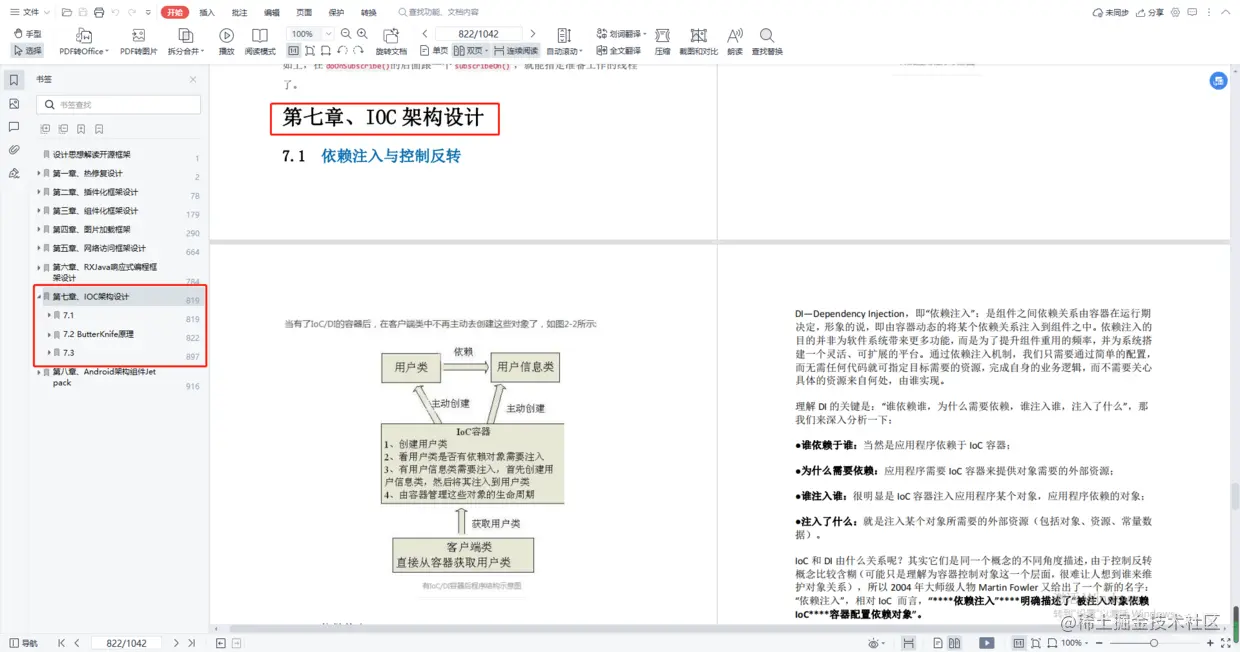Open the 文件 (File) menu
The width and height of the screenshot is (1240, 652).
point(31,12)
